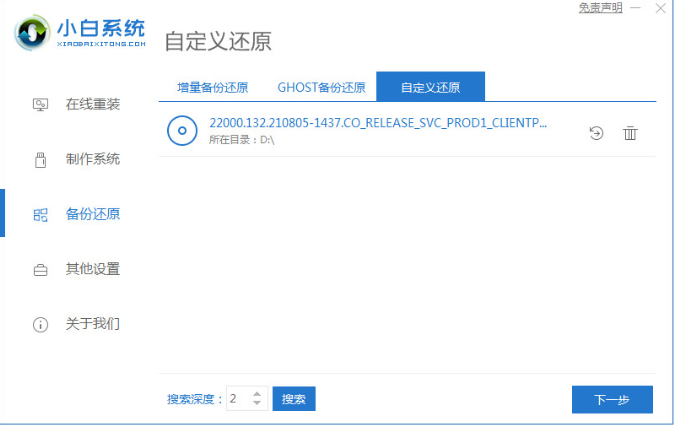Click the 搜索深度 number input field
The image size is (674, 425).
point(238,399)
